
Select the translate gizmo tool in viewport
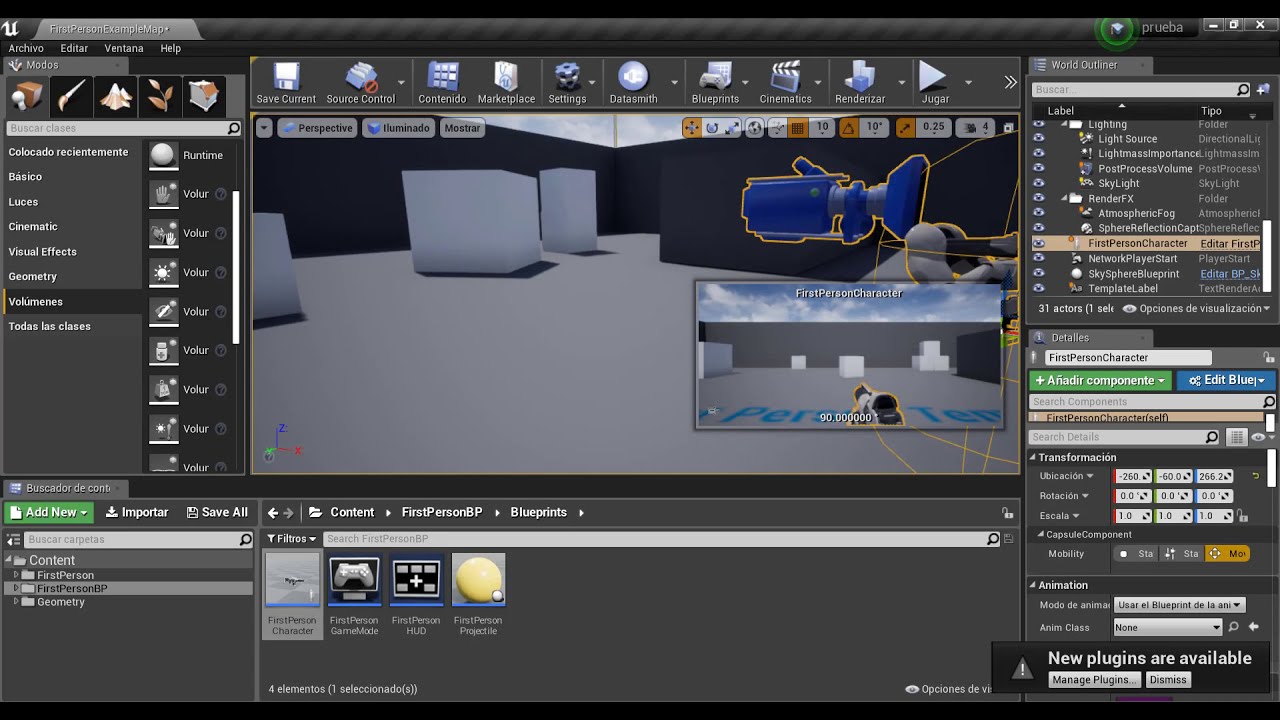coord(691,128)
